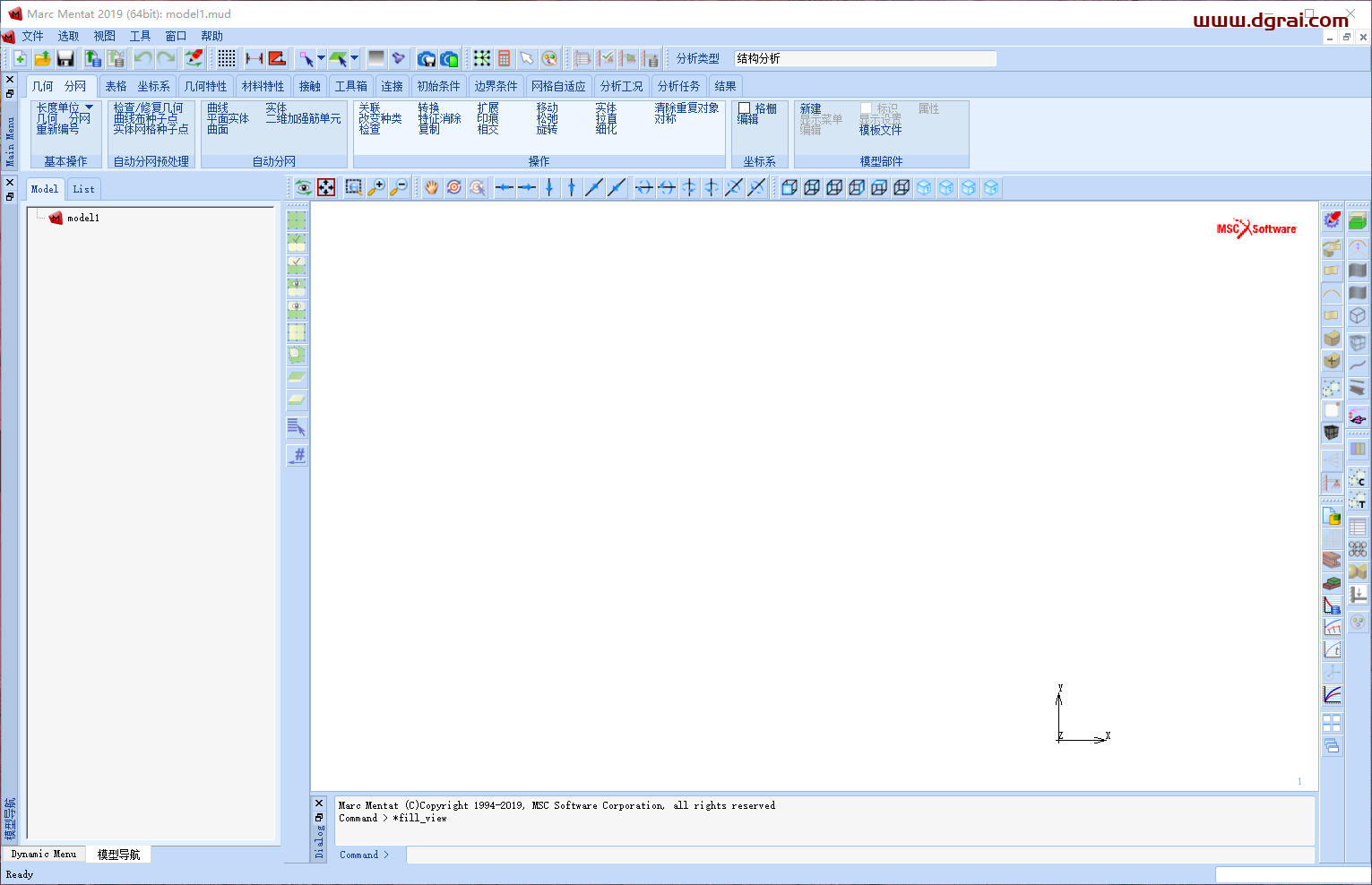Screen dimensions: 1372x885
Task: Switch to the 模型导航 bottom tab
Action: (x=119, y=855)
